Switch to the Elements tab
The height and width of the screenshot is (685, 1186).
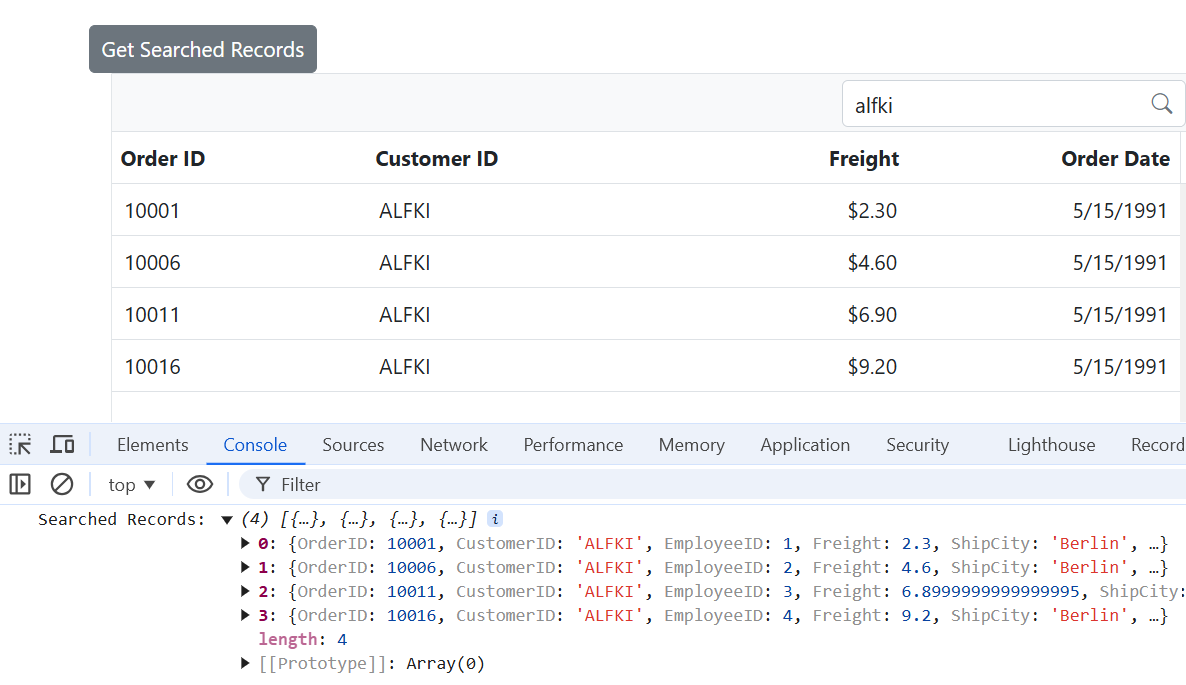pyautogui.click(x=152, y=445)
